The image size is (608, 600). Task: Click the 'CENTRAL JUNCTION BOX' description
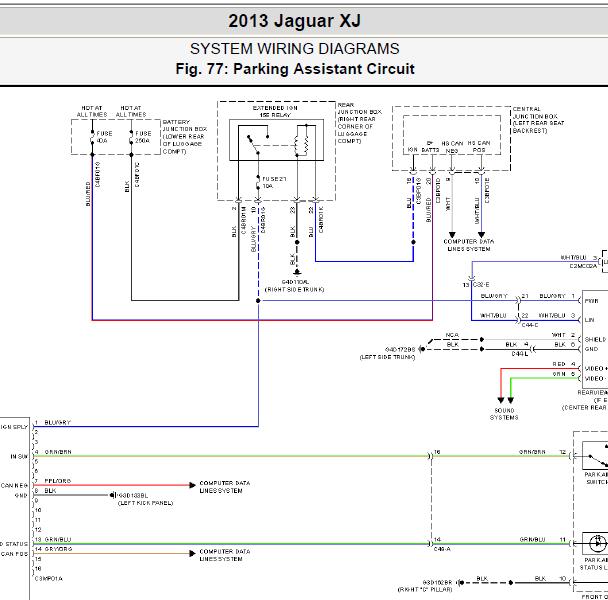coord(538,120)
